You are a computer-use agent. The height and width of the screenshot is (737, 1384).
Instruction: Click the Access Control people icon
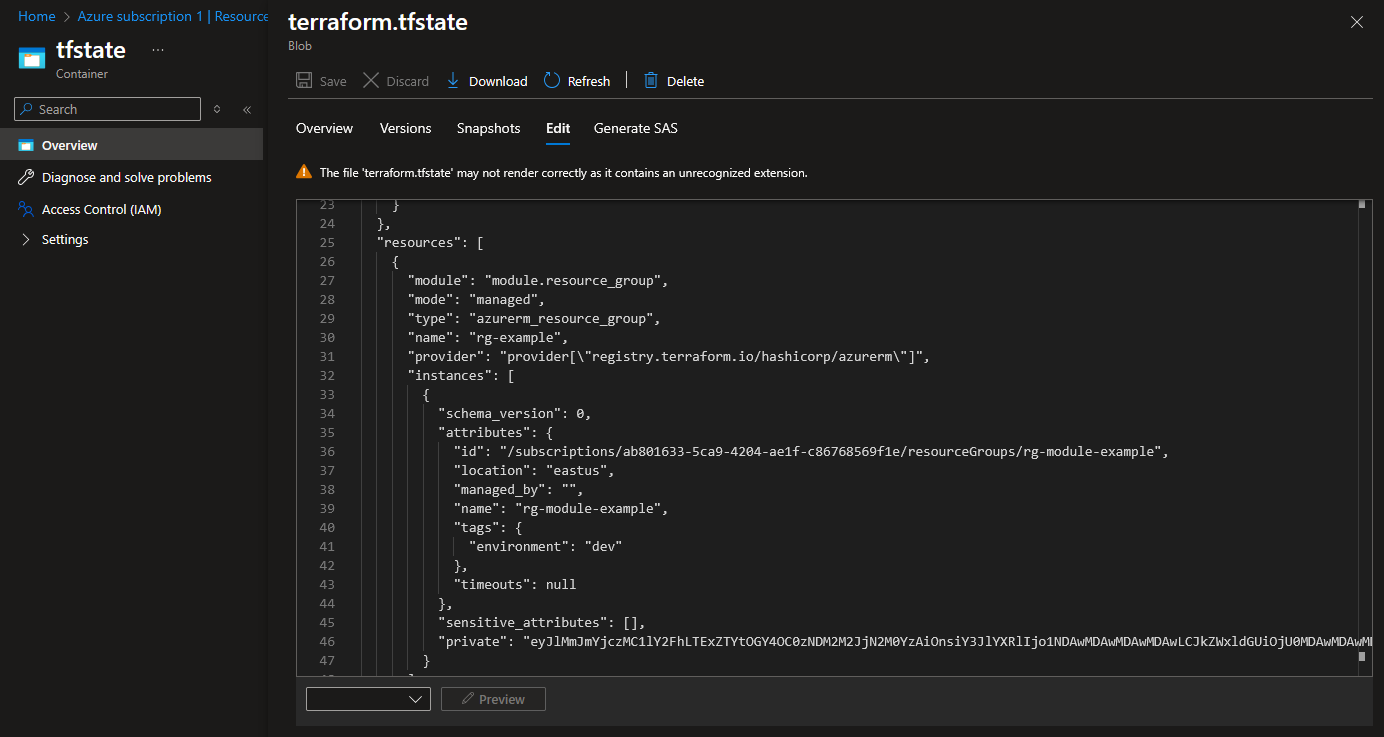coord(26,209)
